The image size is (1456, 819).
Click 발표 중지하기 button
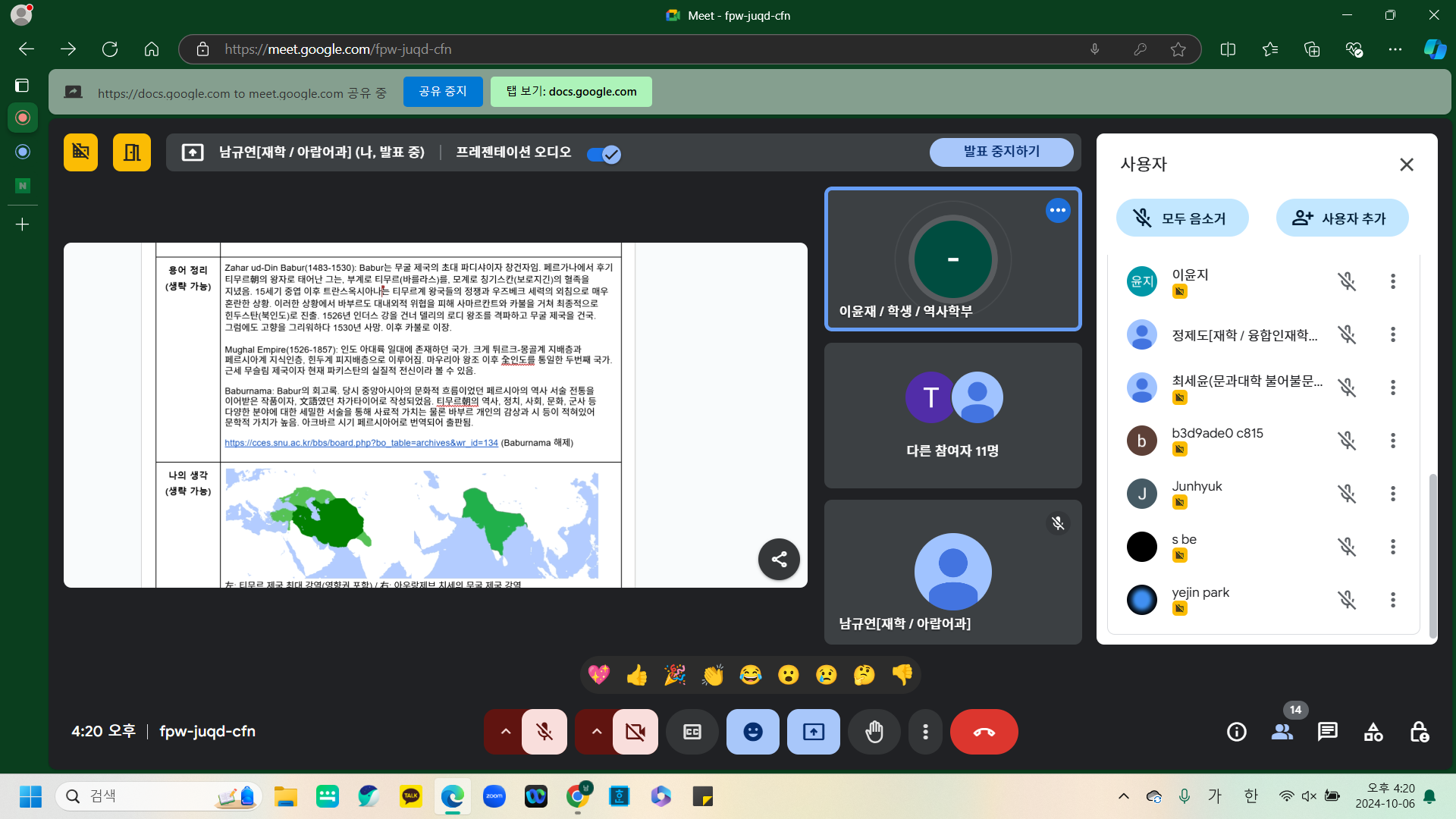coord(1001,152)
